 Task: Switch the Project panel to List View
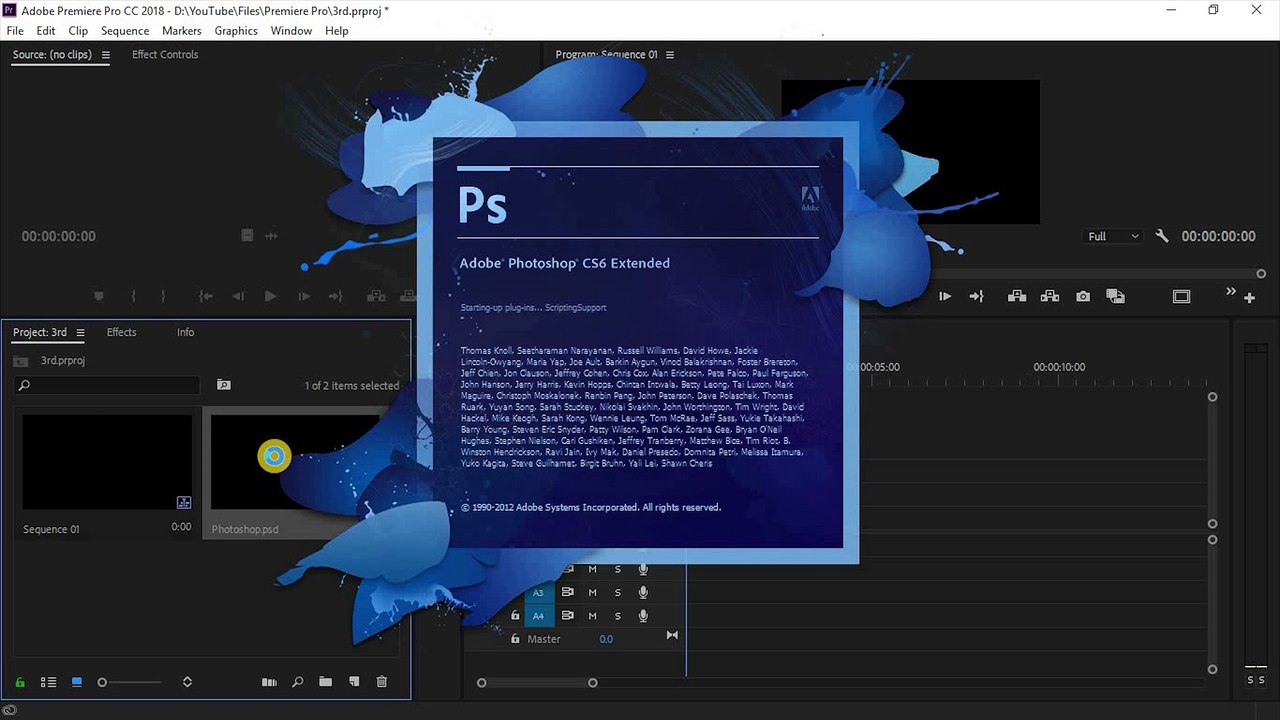pyautogui.click(x=48, y=682)
